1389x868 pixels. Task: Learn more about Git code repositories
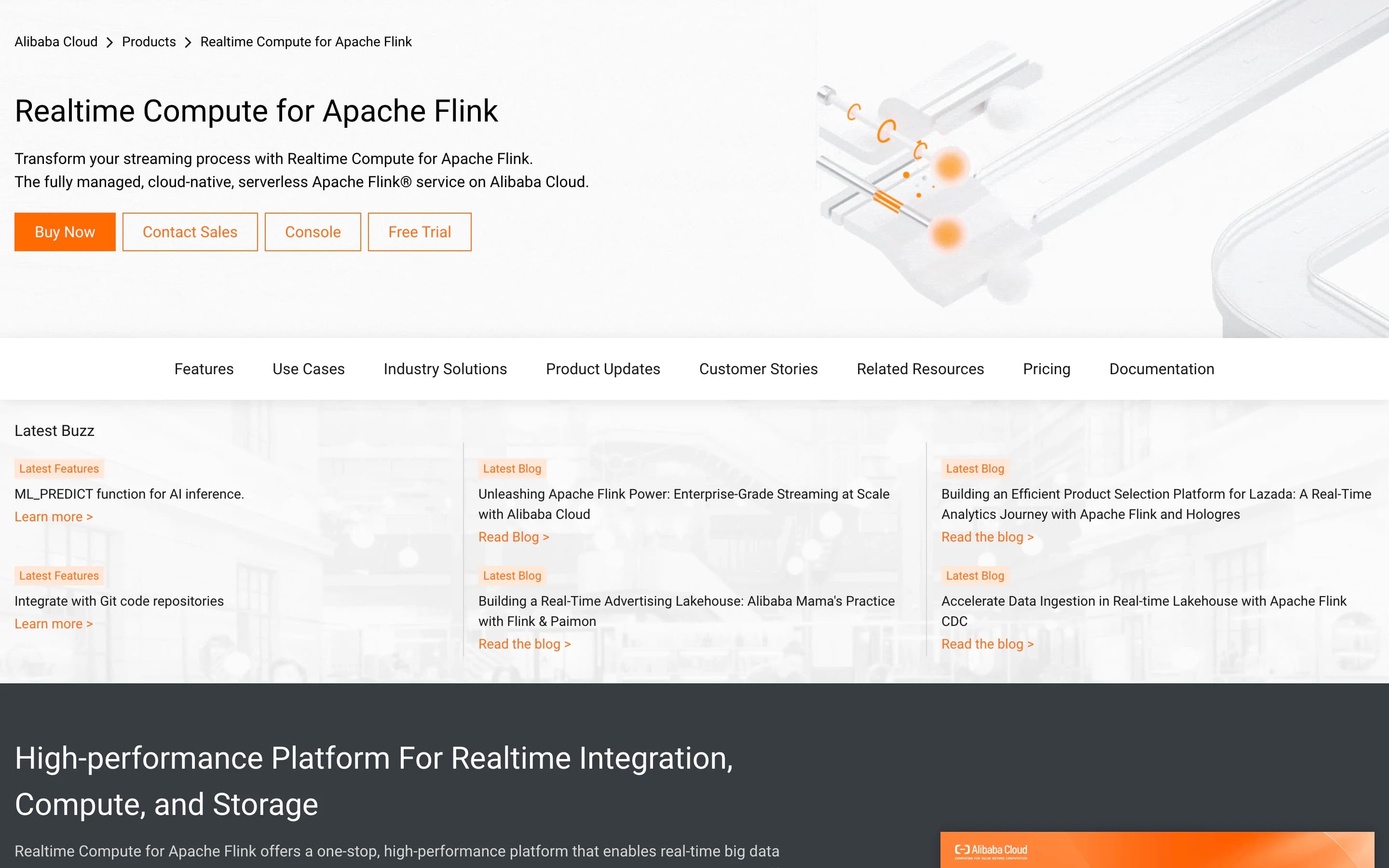pos(54,624)
